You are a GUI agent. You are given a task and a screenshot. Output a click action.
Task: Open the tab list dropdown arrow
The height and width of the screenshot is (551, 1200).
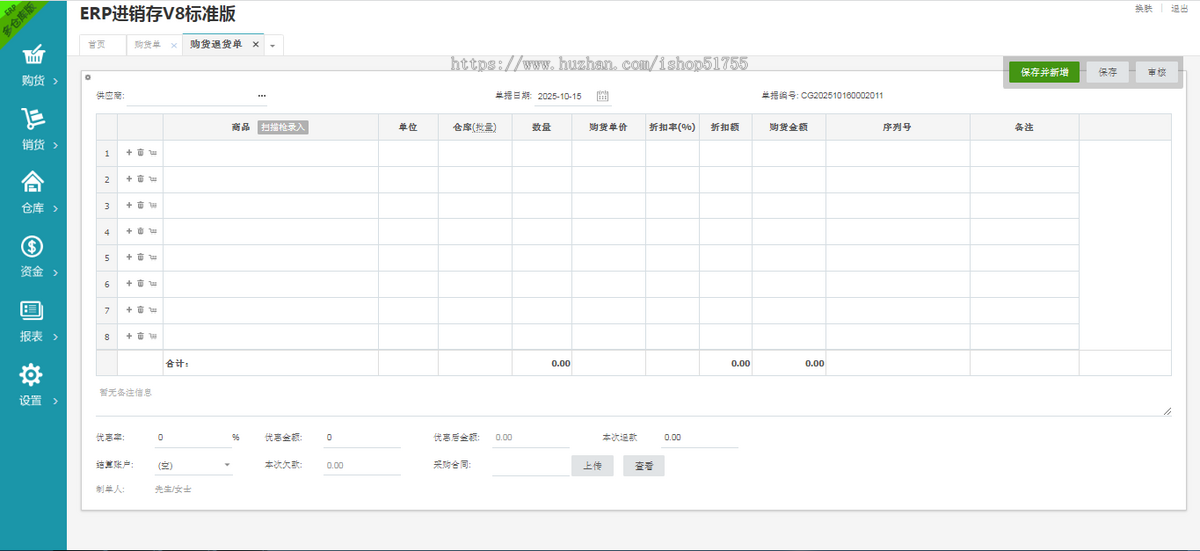(x=273, y=46)
